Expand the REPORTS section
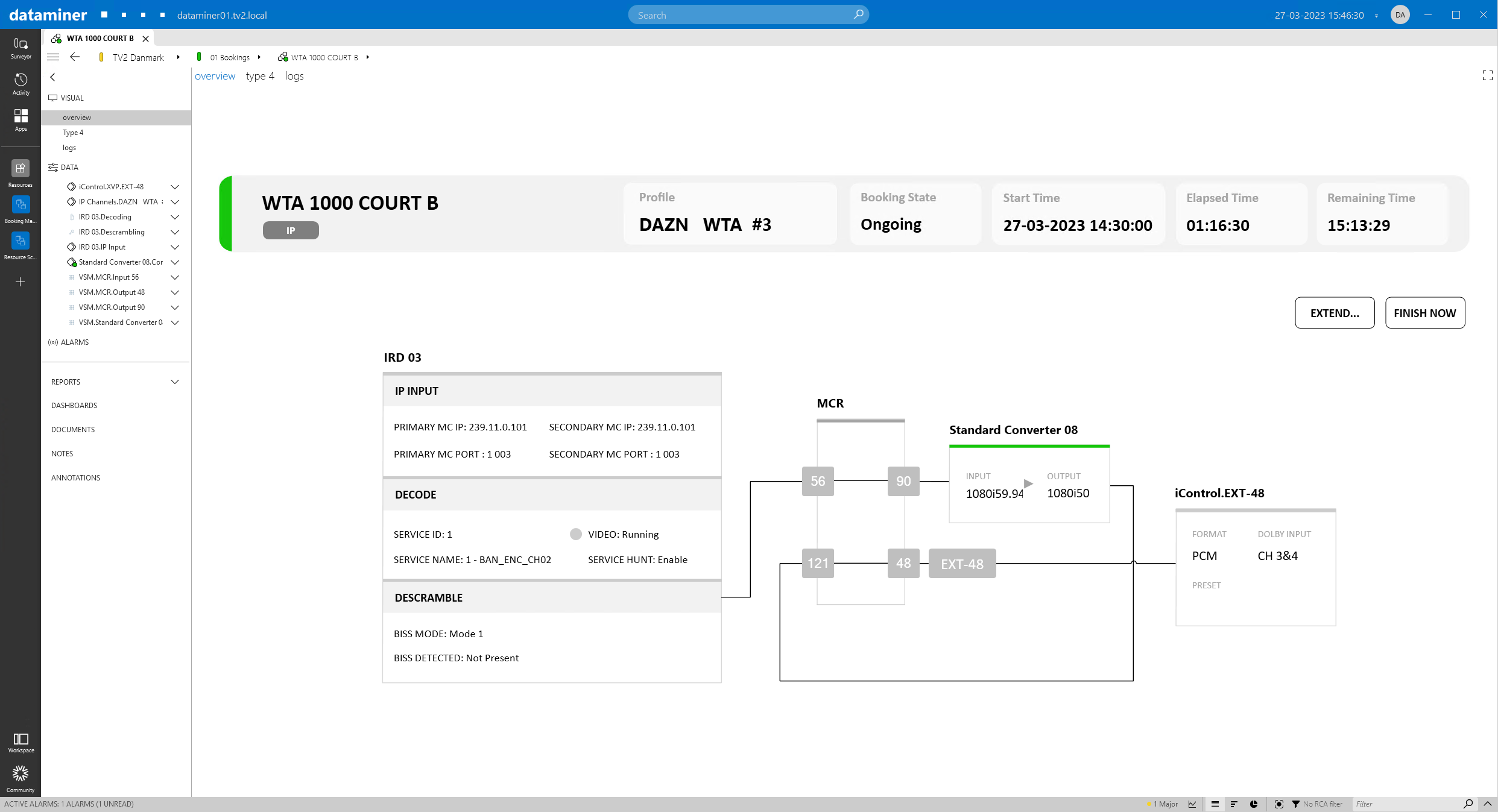Viewport: 1498px width, 812px height. 175,382
